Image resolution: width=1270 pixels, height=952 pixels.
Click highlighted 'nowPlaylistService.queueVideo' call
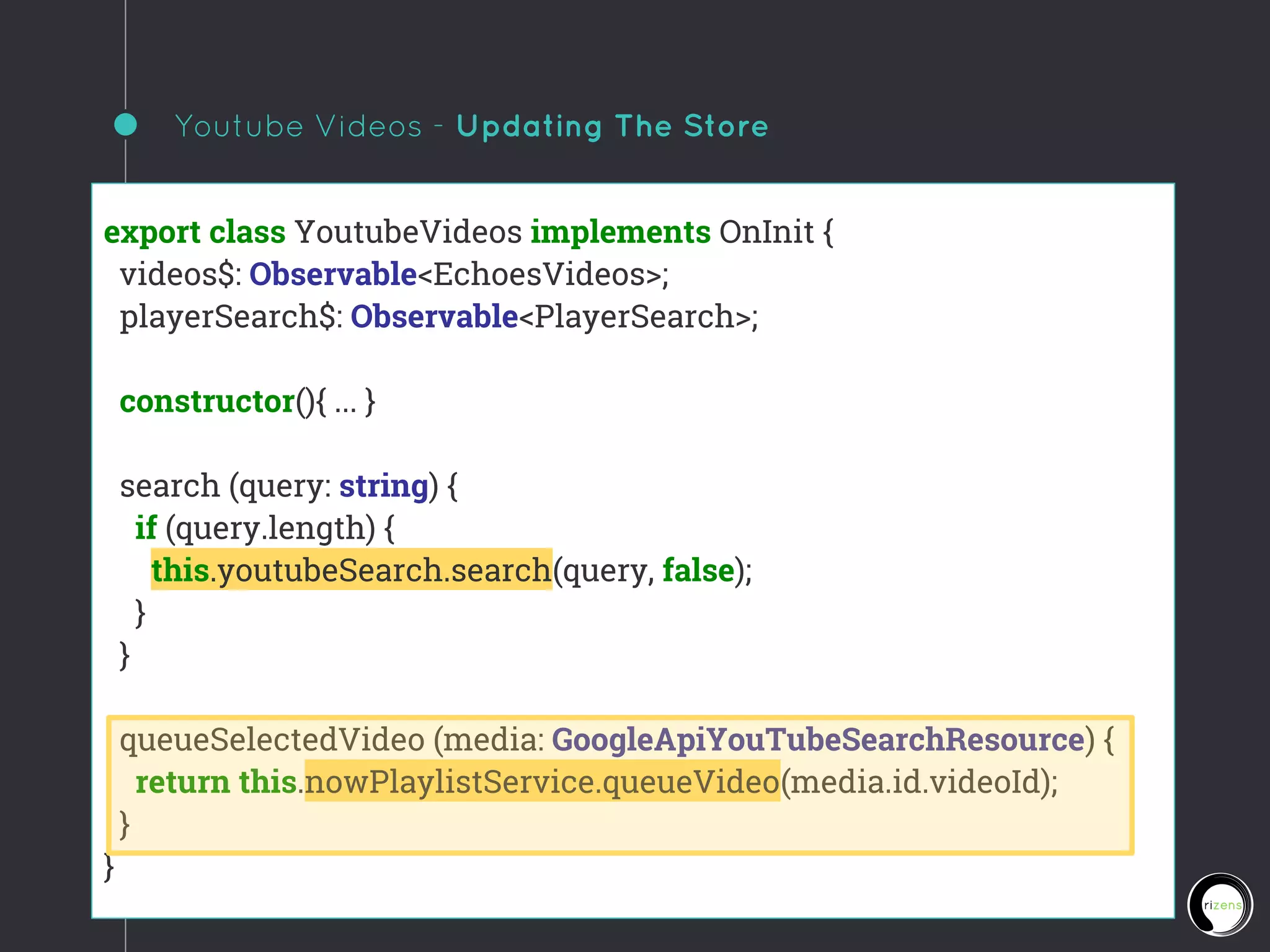[x=542, y=781]
